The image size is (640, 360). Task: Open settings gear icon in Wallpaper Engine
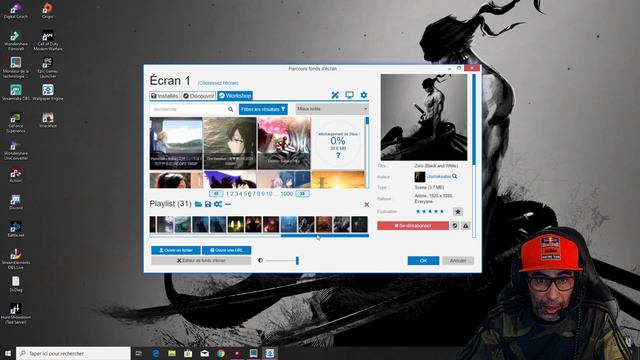coord(364,95)
